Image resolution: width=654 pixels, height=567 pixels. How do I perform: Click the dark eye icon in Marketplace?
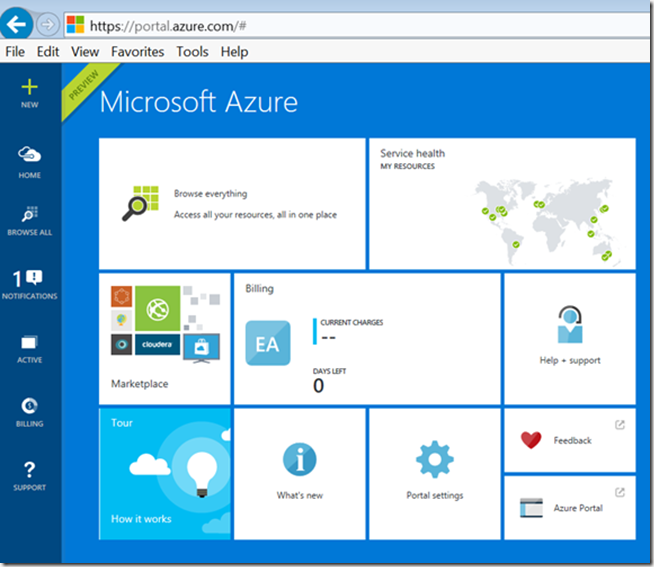pyautogui.click(x=121, y=344)
